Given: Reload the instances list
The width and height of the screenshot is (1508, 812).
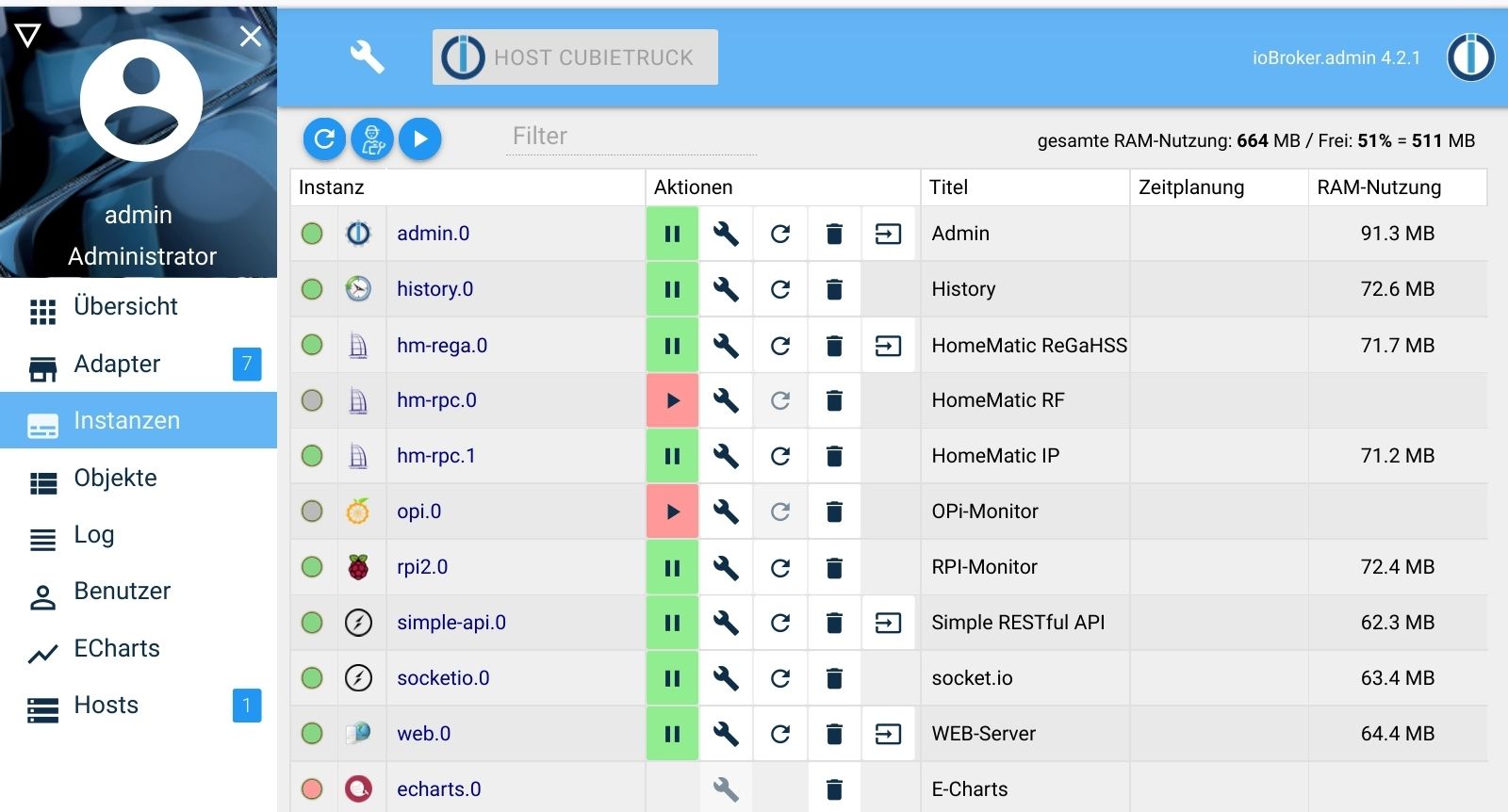Looking at the screenshot, I should (x=324, y=139).
